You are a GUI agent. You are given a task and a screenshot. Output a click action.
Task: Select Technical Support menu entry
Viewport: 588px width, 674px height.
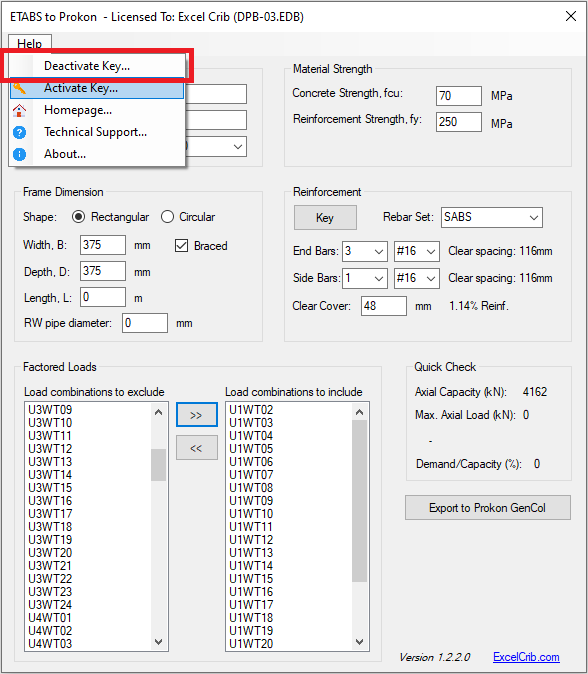click(97, 132)
